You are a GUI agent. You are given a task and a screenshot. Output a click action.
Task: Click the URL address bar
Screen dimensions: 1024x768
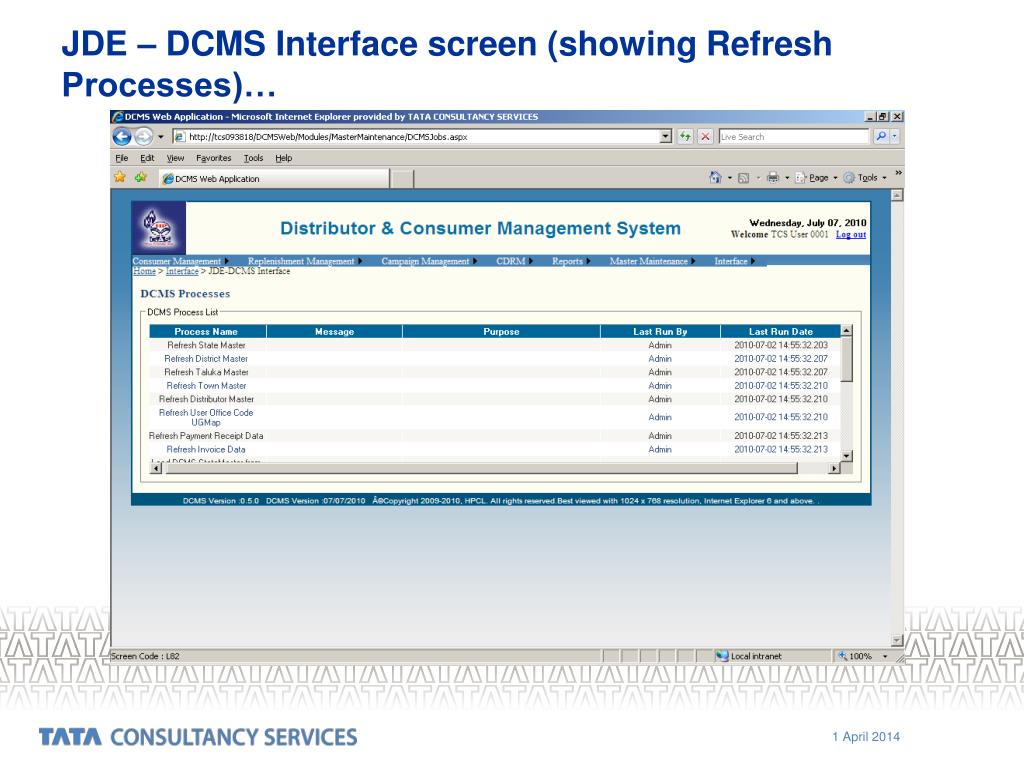click(418, 136)
